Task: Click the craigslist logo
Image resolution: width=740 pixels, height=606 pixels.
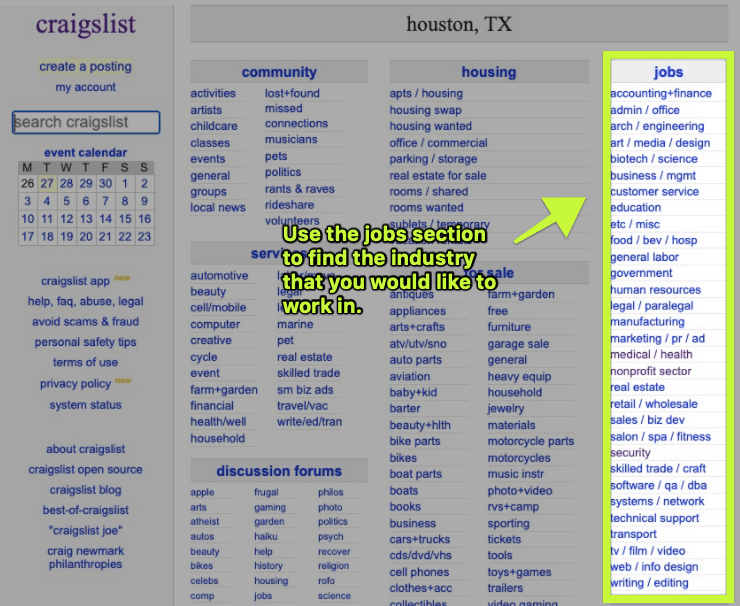Action: [x=85, y=25]
